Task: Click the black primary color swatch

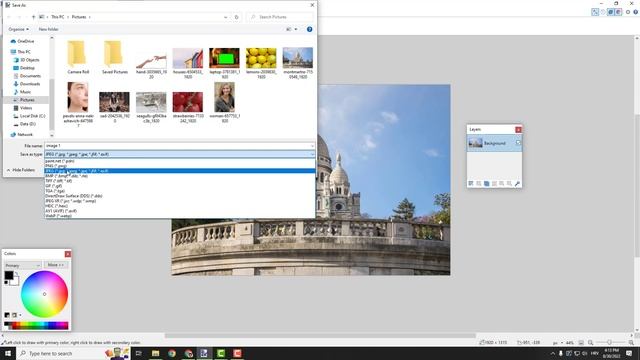Action: [x=9, y=275]
